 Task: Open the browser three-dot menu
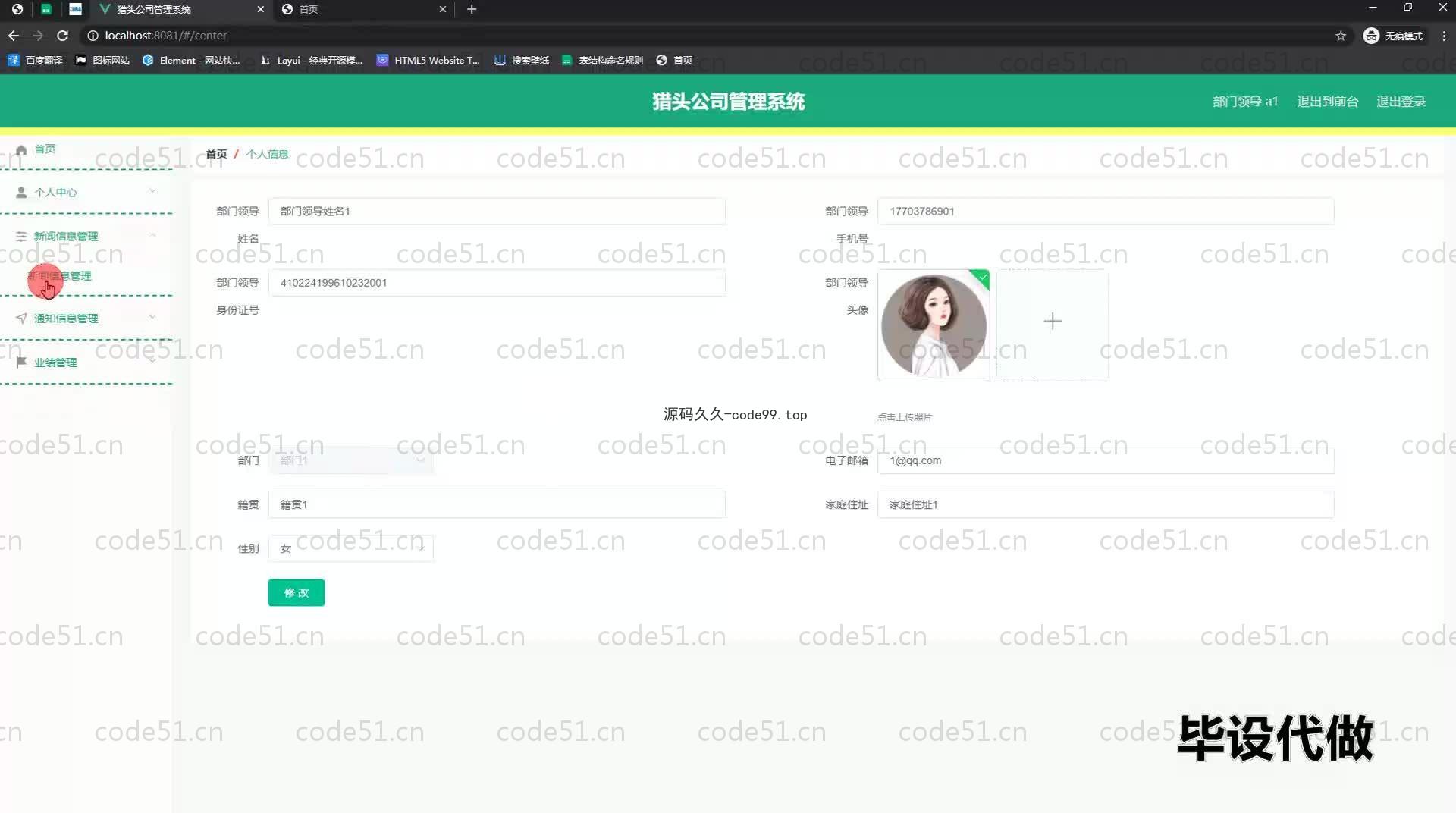pos(1444,36)
